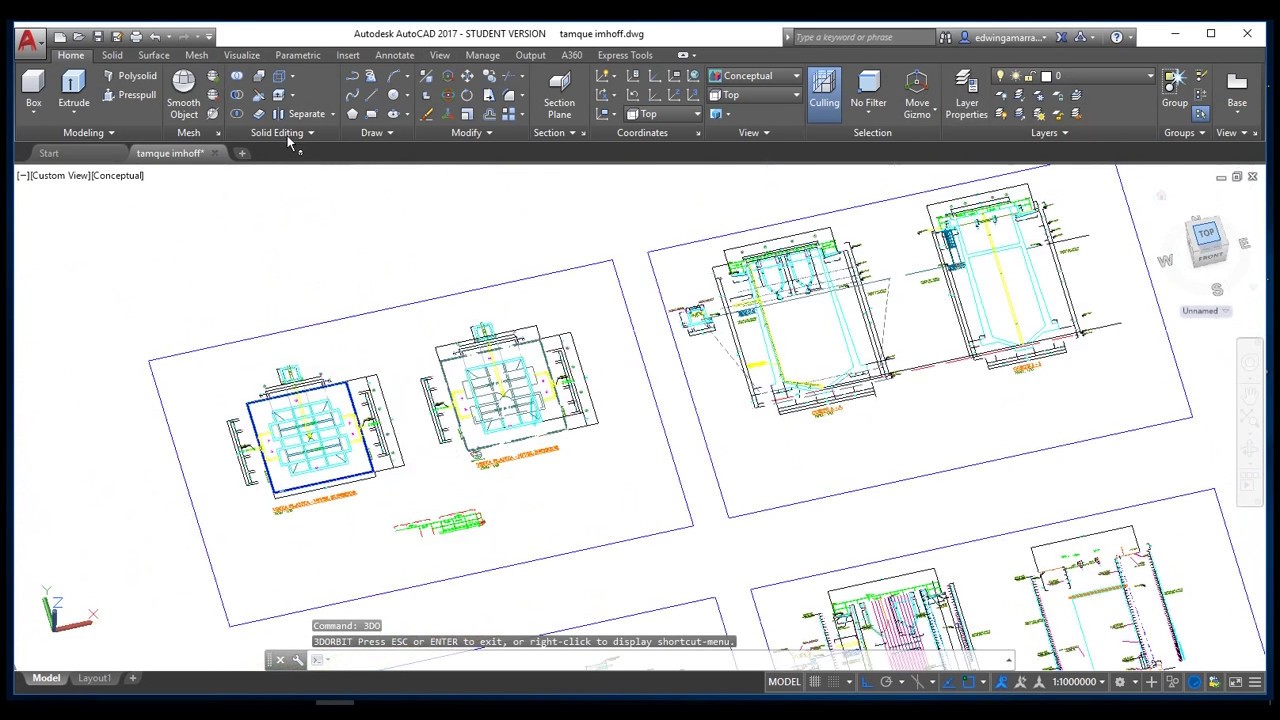
Task: Click the Customization menu icon in status bar
Action: [1255, 682]
